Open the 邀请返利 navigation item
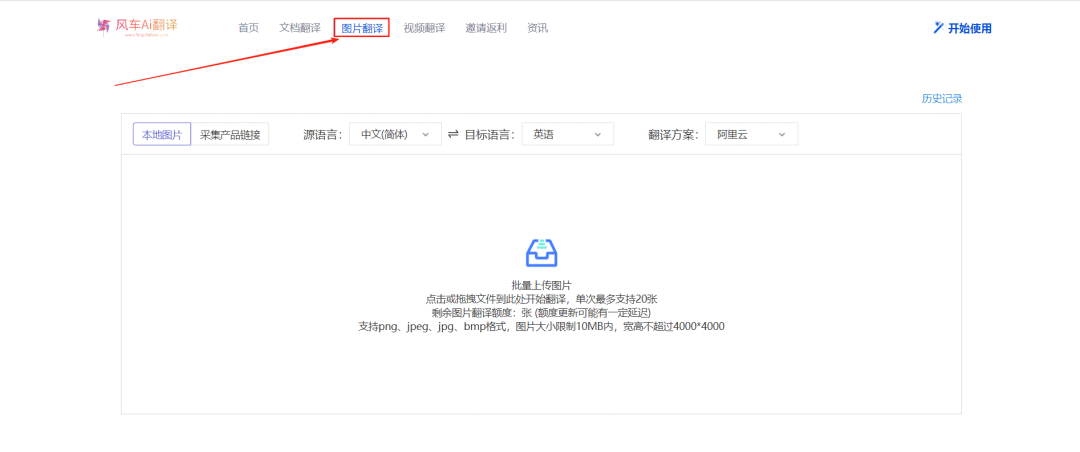 coord(486,28)
